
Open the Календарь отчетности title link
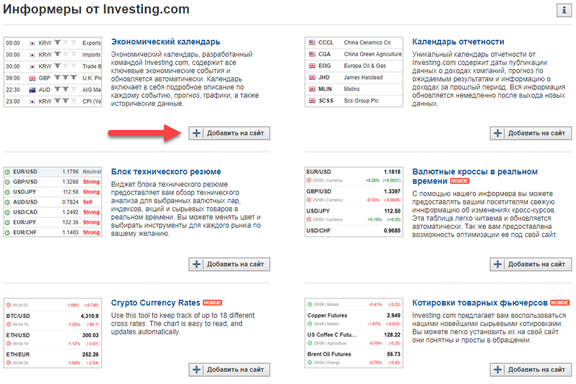pos(458,42)
